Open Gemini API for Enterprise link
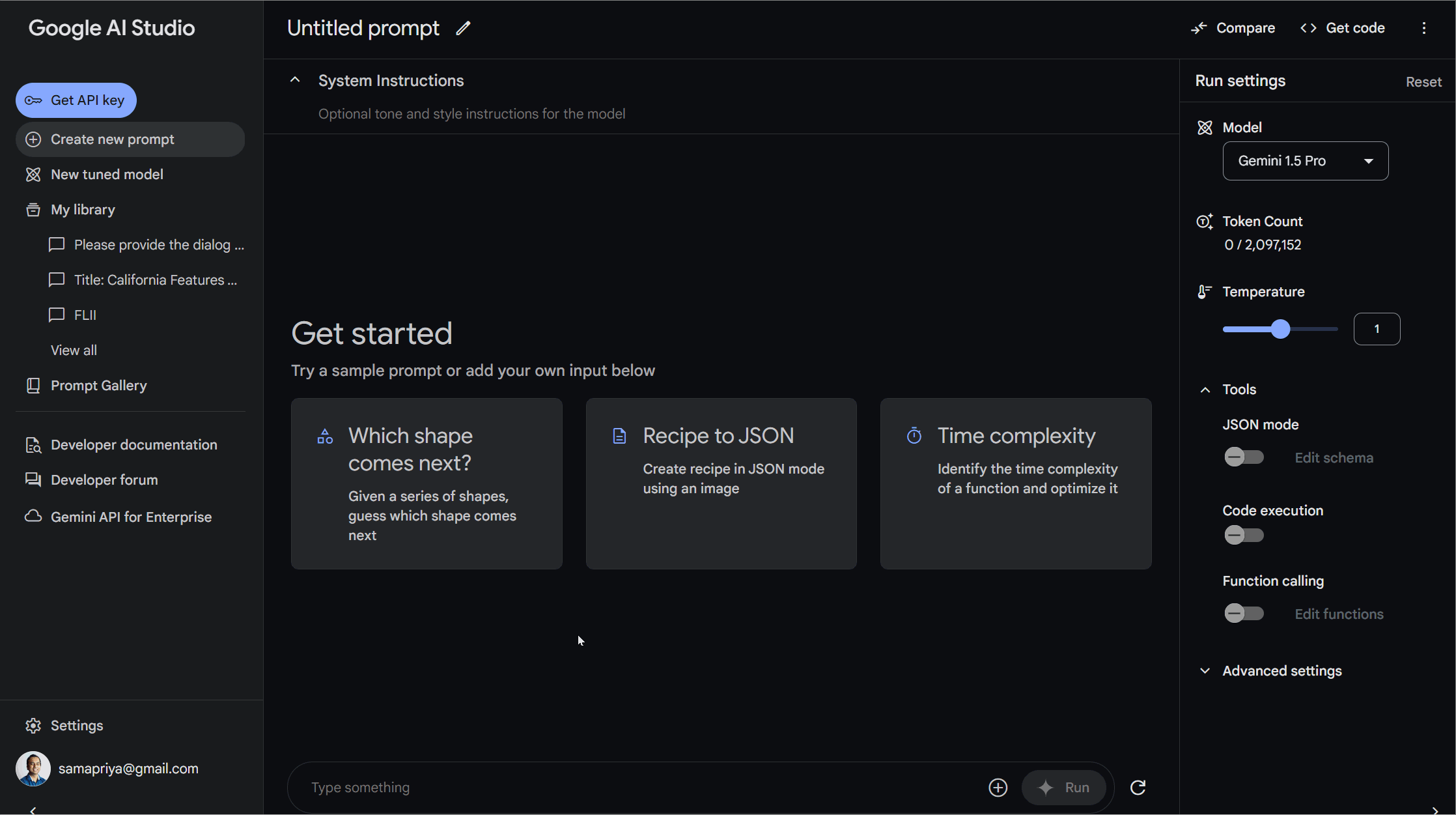 pos(130,517)
